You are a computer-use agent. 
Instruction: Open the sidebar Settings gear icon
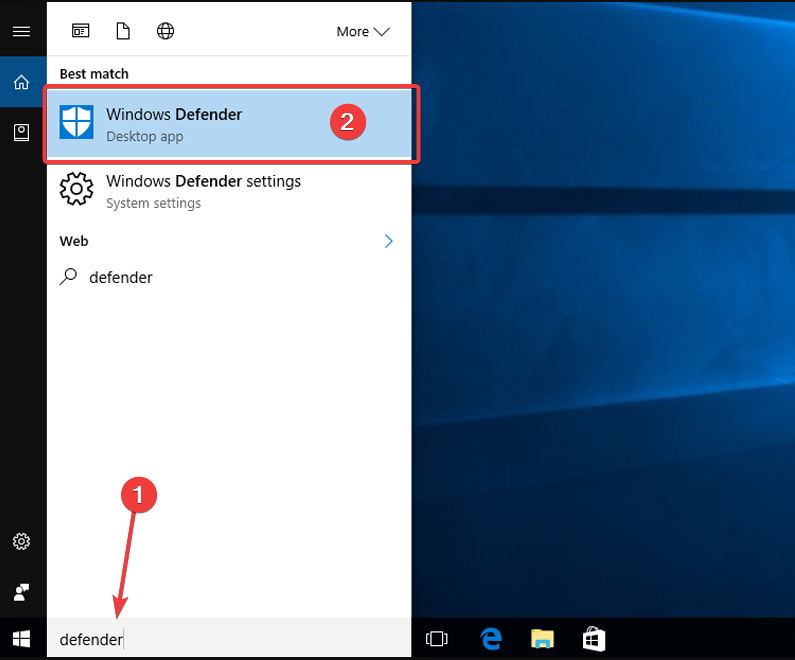tap(21, 541)
